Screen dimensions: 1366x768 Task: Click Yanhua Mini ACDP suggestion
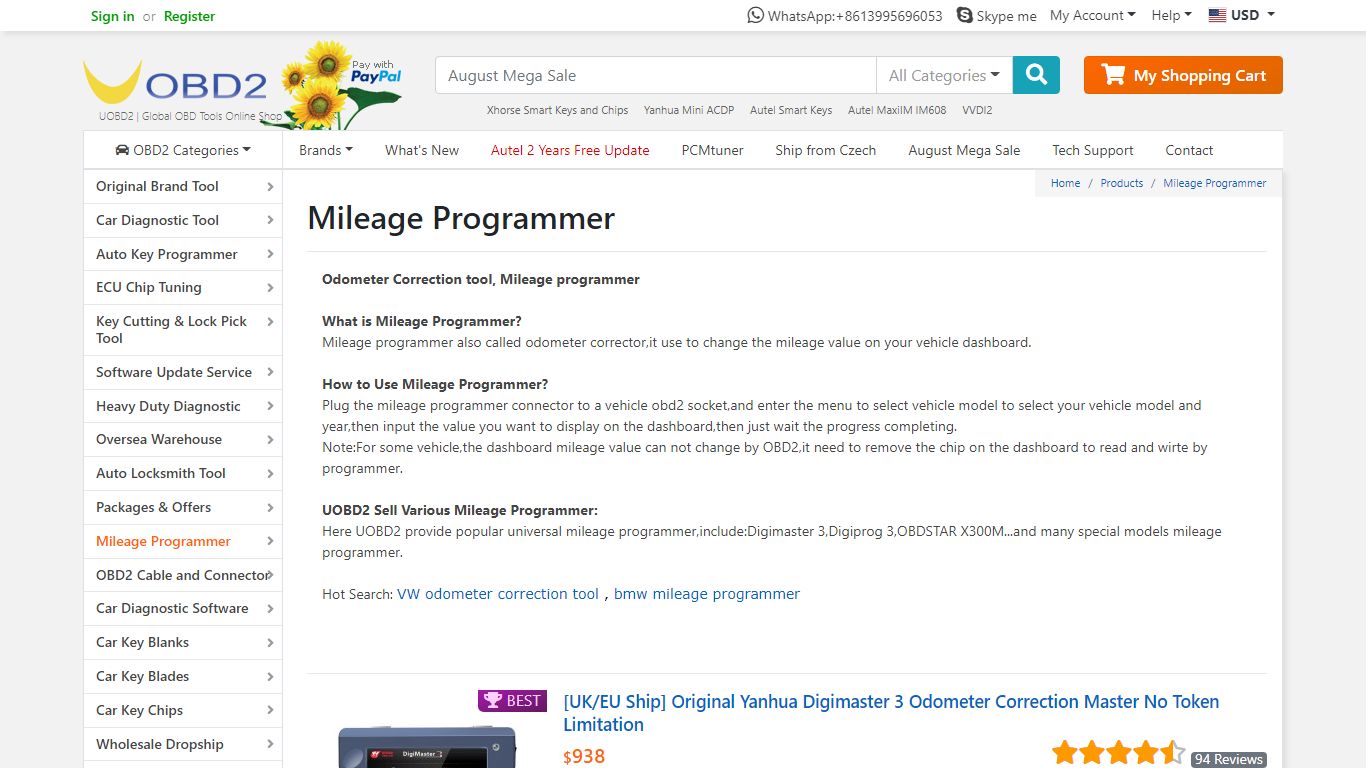coord(689,110)
